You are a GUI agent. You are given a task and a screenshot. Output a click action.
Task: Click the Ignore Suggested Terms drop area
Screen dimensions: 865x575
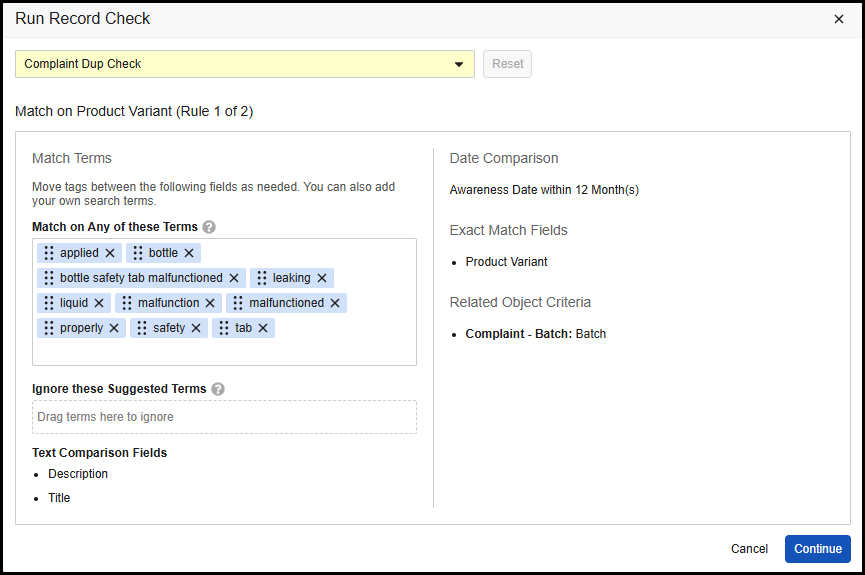tap(224, 417)
